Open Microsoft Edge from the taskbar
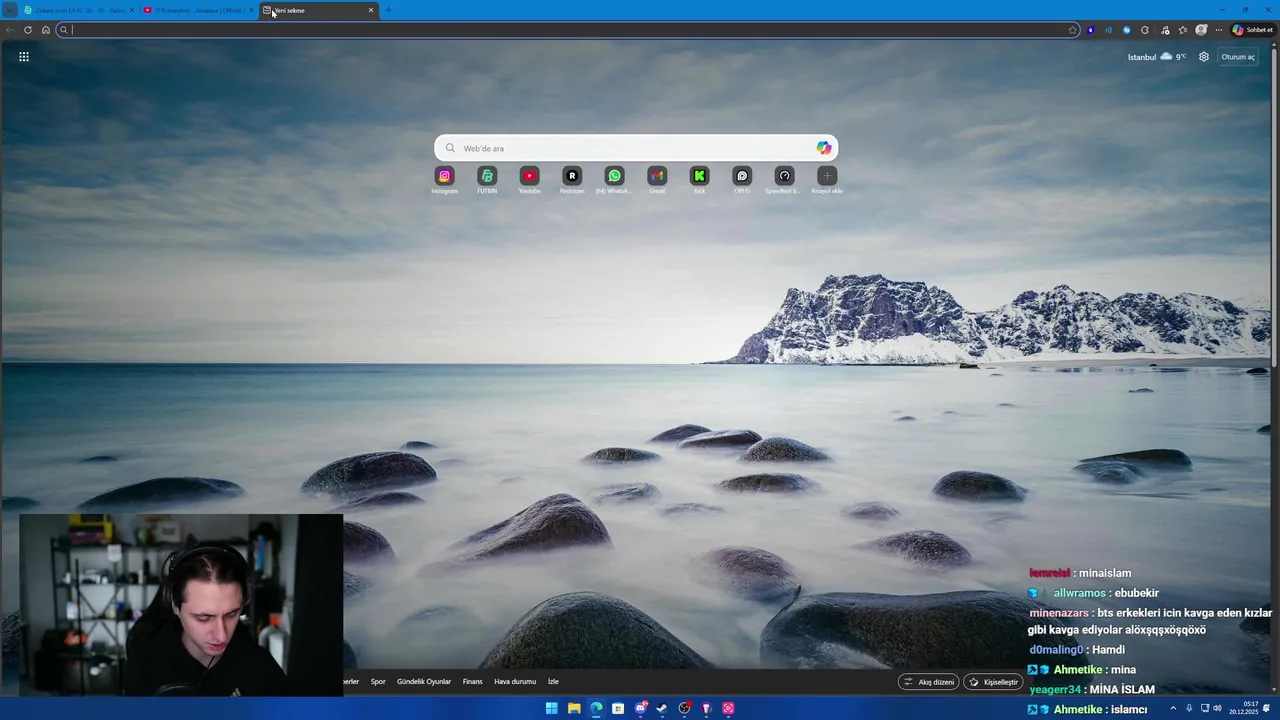 tap(596, 708)
